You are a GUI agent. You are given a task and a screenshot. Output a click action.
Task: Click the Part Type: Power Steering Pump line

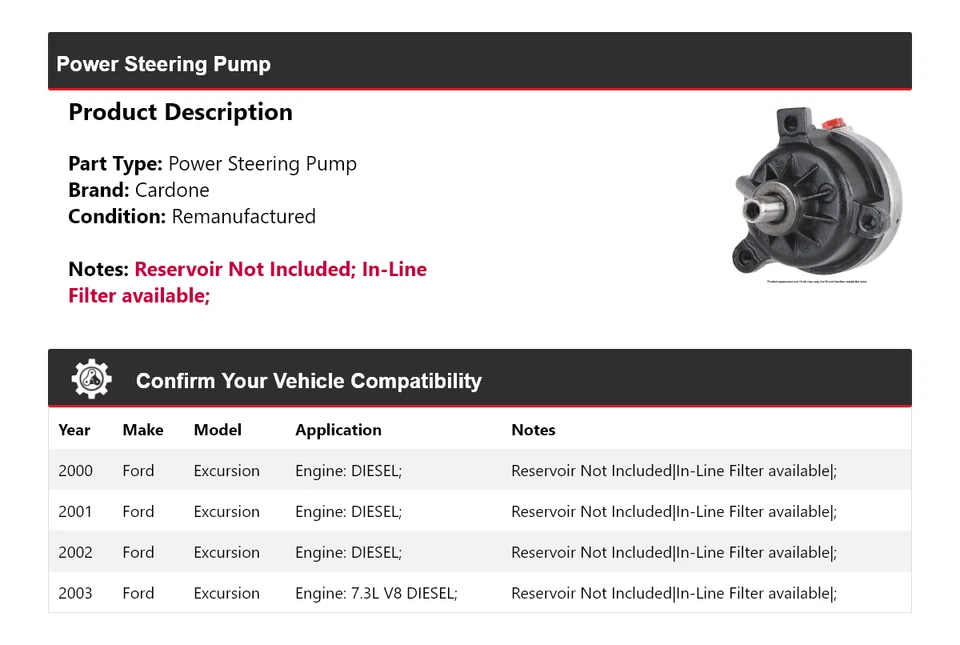click(x=212, y=164)
